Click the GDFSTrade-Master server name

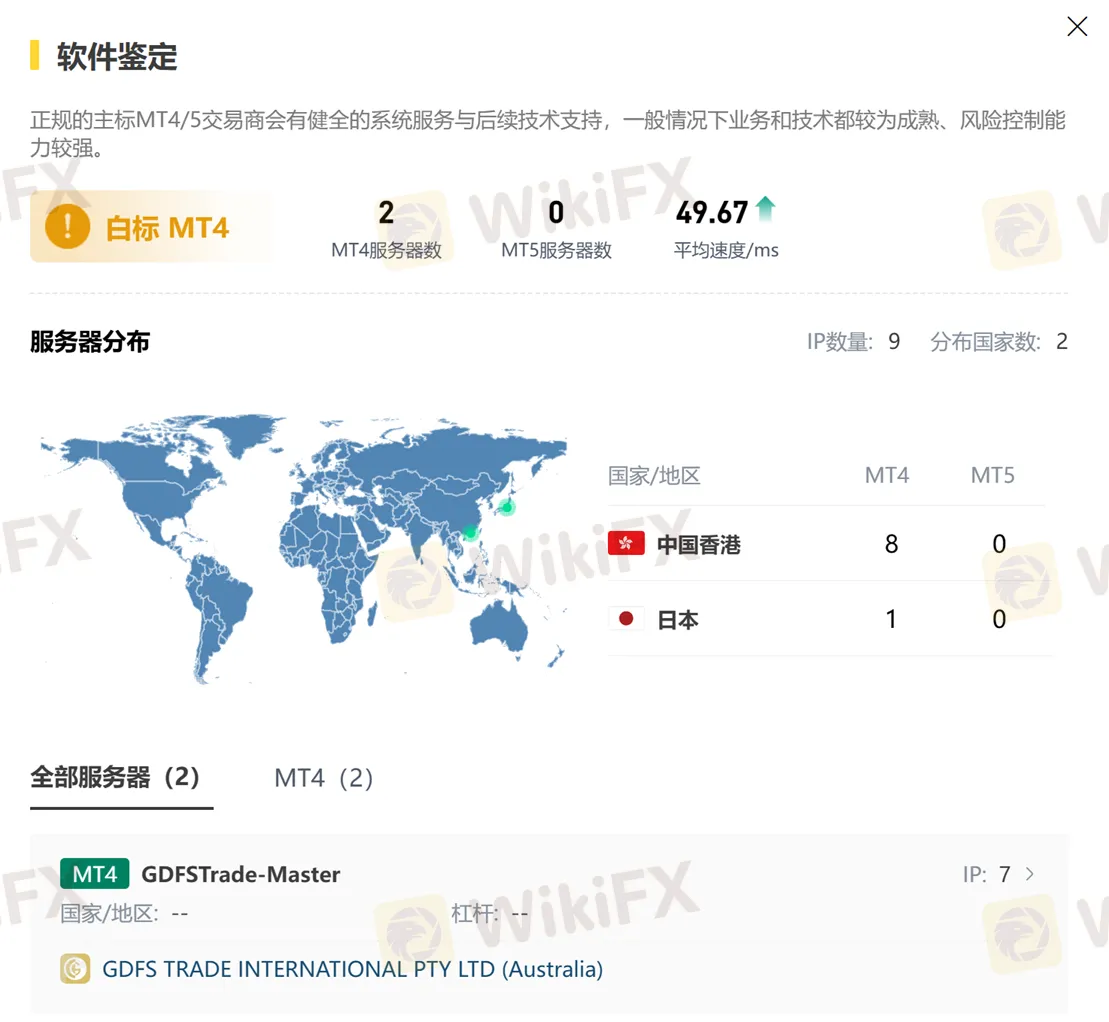[x=240, y=874]
